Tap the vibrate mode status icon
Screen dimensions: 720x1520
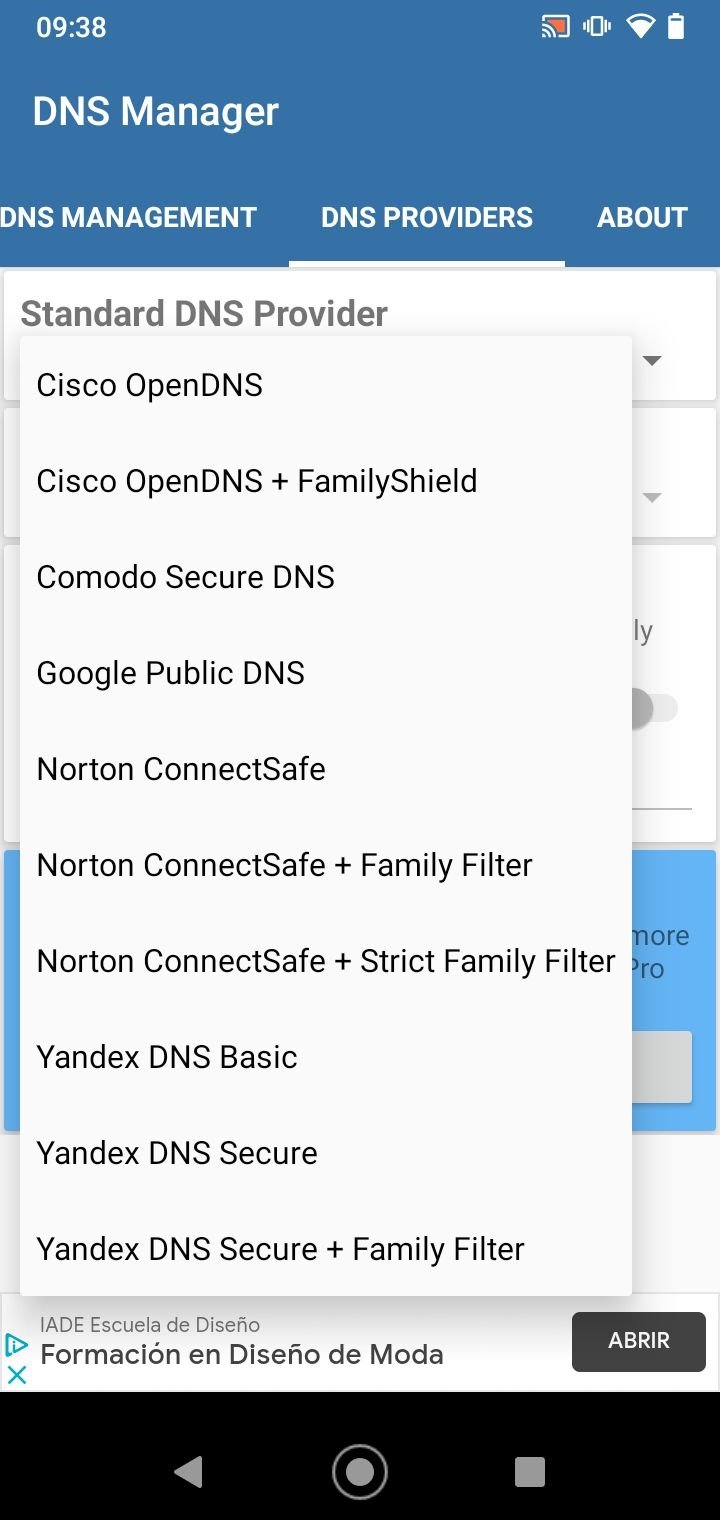pos(598,27)
